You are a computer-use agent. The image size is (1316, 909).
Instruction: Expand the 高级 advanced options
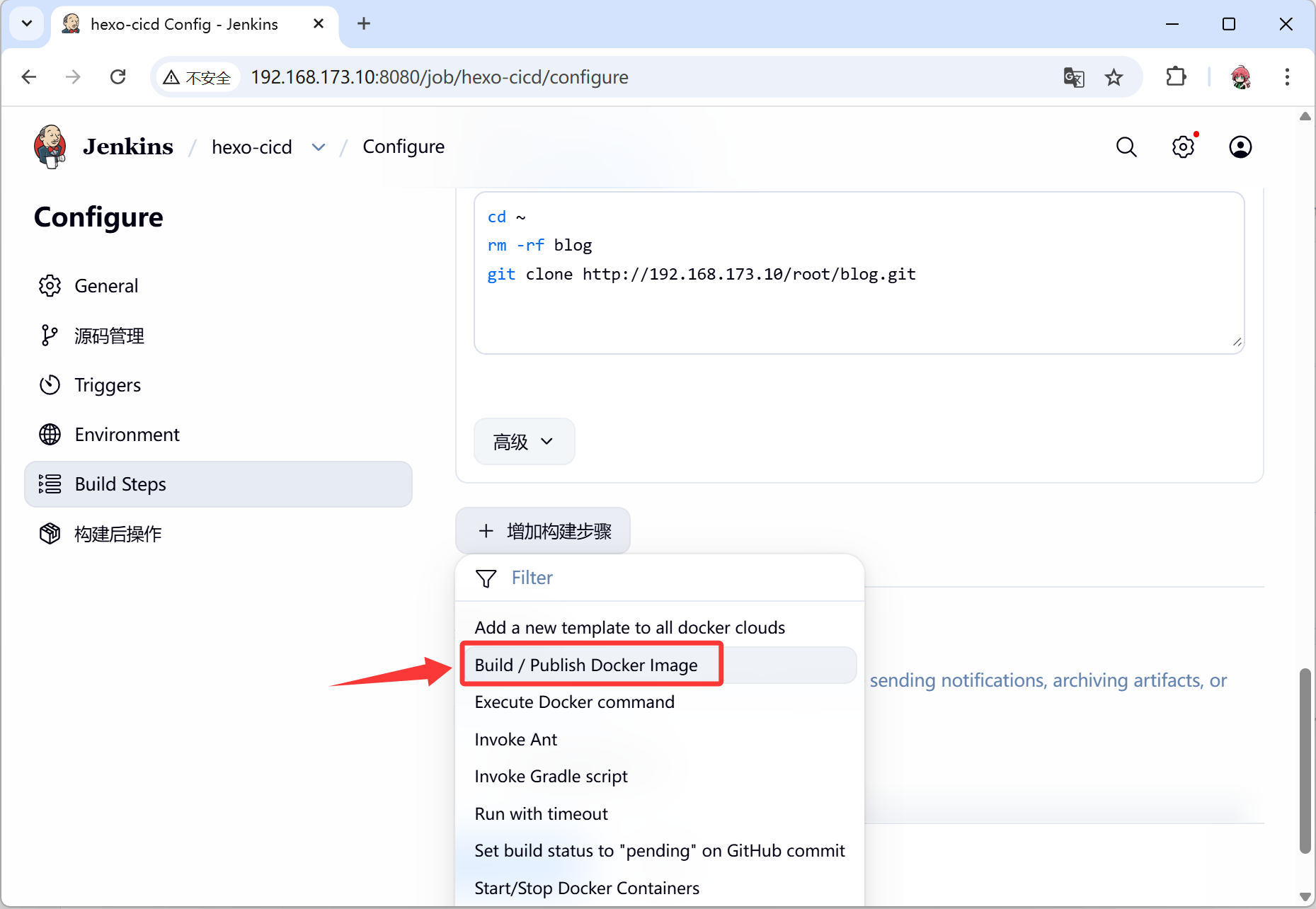point(524,442)
